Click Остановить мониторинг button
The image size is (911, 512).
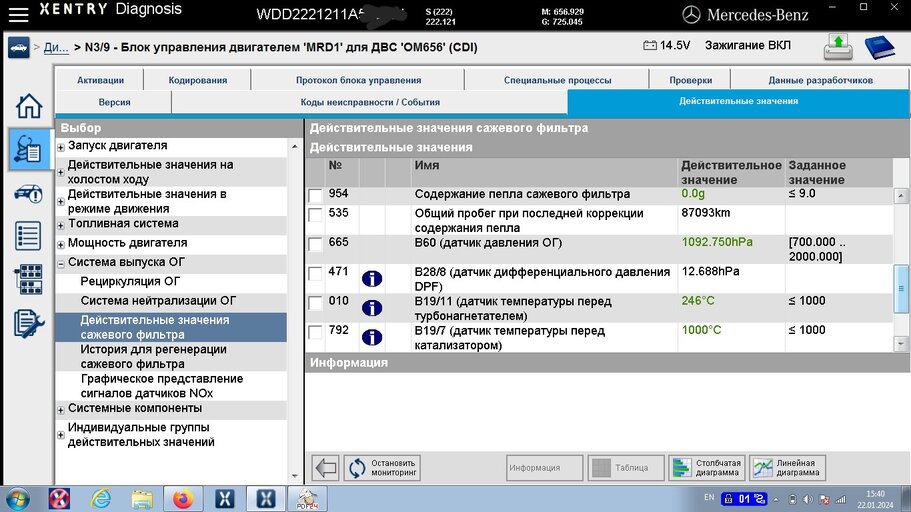pyautogui.click(x=382, y=467)
